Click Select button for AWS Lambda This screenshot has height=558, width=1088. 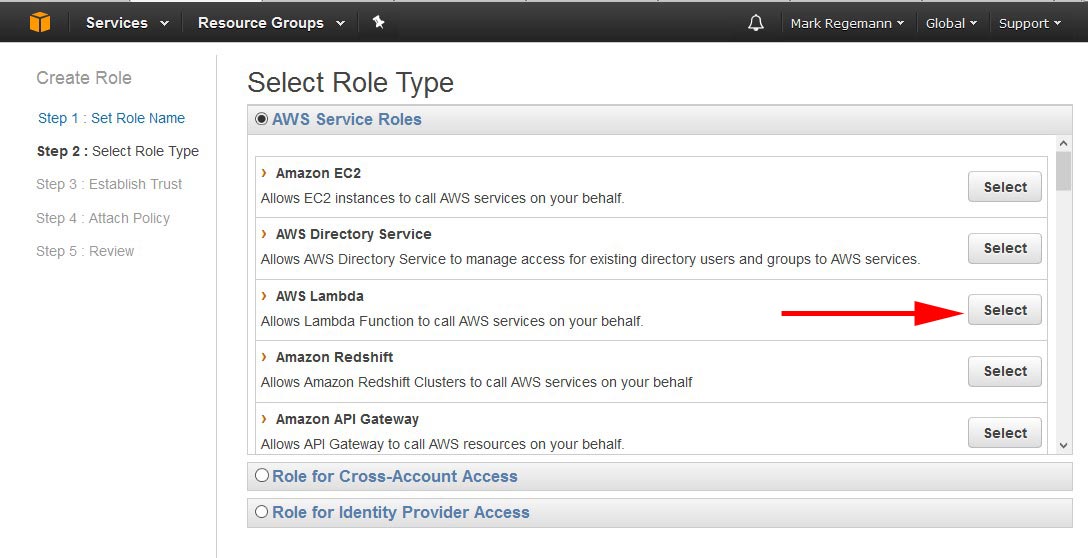point(1005,310)
